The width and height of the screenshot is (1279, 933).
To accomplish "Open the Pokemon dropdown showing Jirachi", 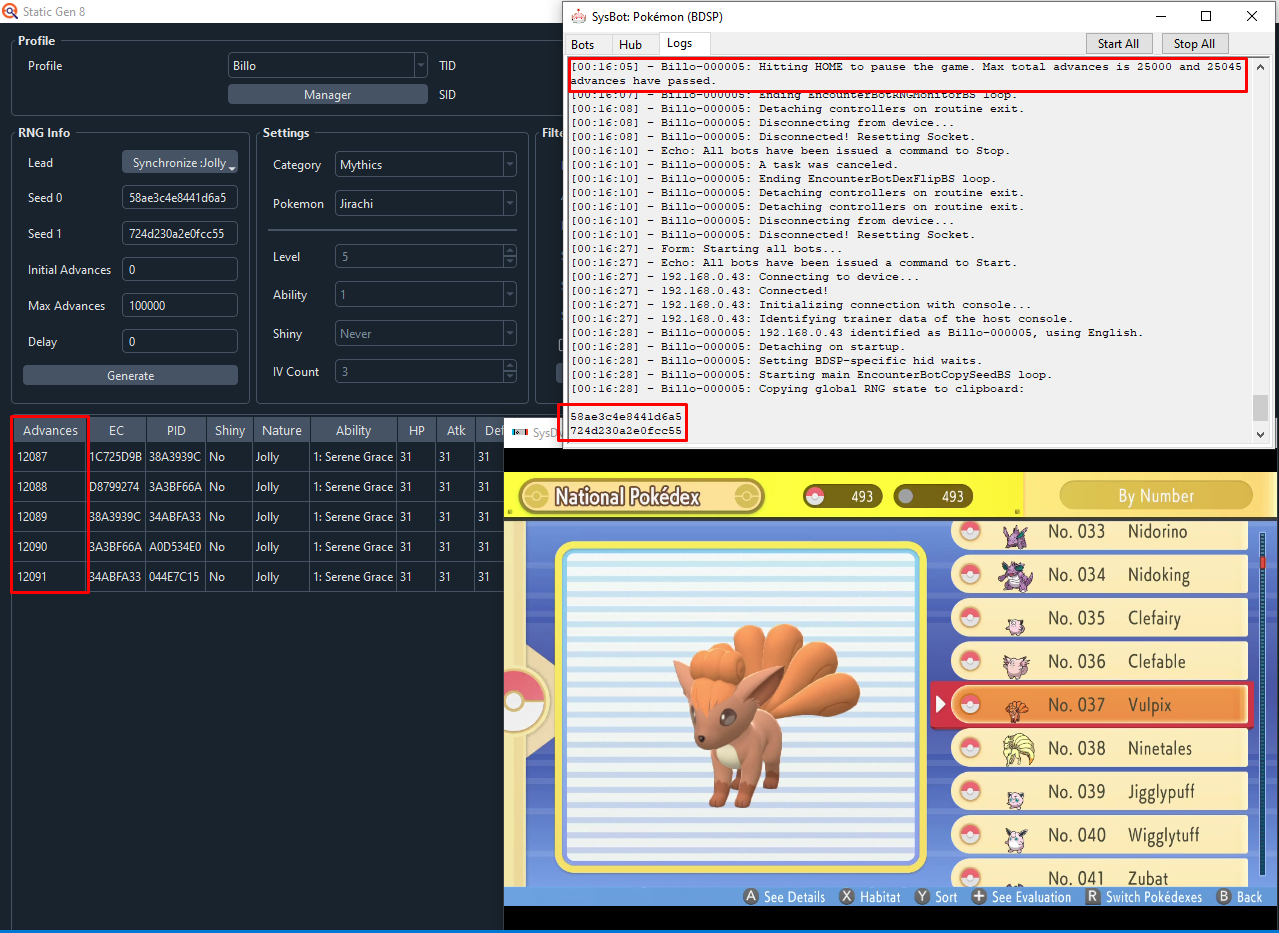I will coord(426,204).
